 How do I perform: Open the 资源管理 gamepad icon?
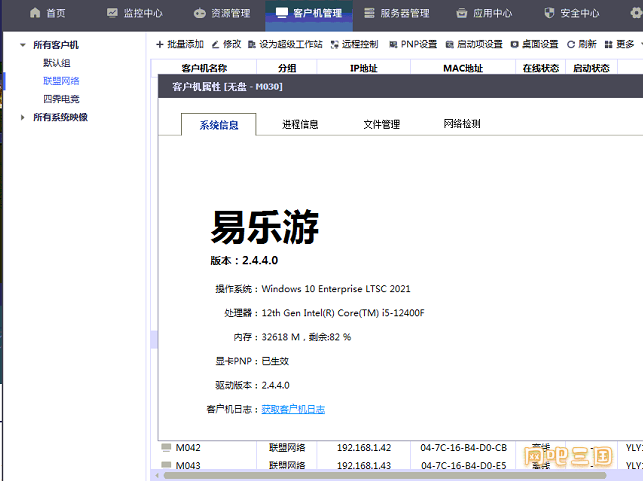point(200,13)
